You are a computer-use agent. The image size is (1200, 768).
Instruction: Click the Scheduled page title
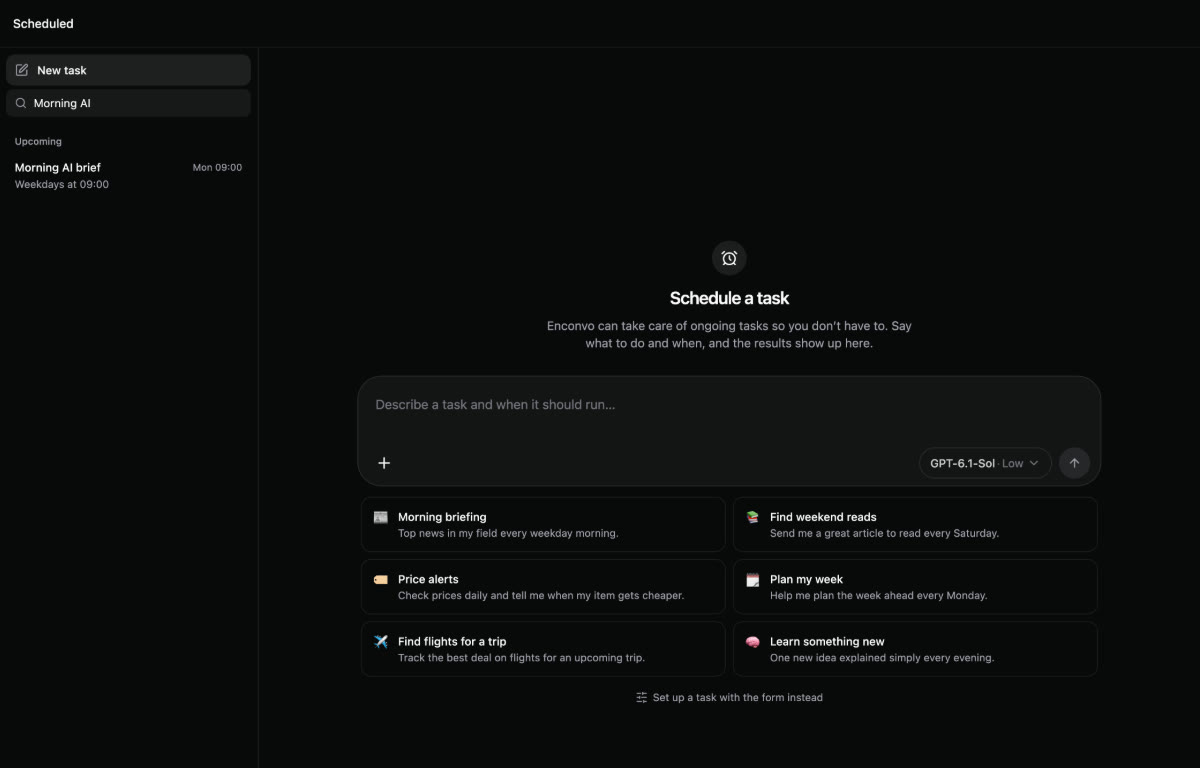[x=43, y=23]
